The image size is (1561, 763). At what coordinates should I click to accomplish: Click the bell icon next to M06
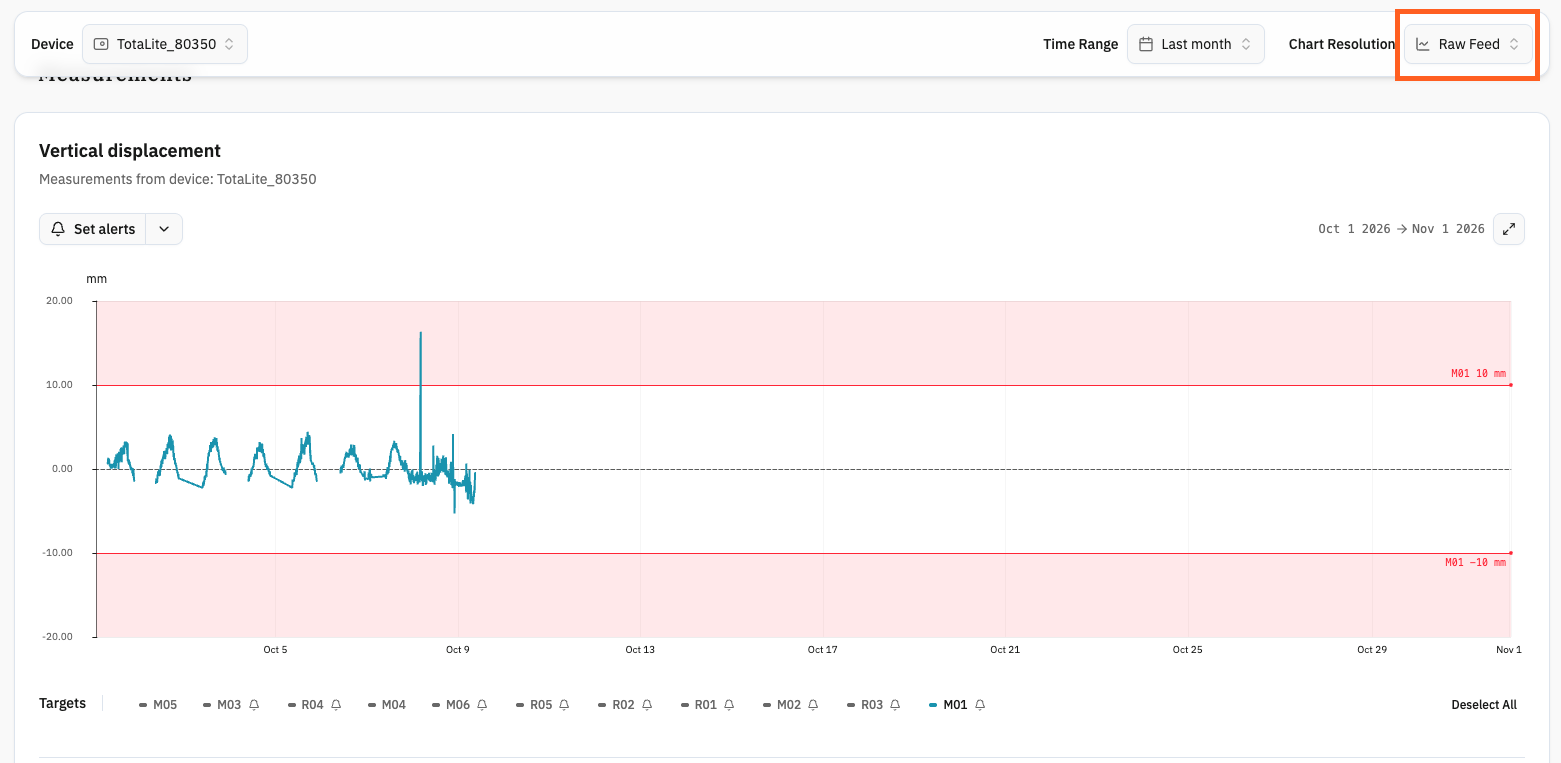pyautogui.click(x=482, y=705)
